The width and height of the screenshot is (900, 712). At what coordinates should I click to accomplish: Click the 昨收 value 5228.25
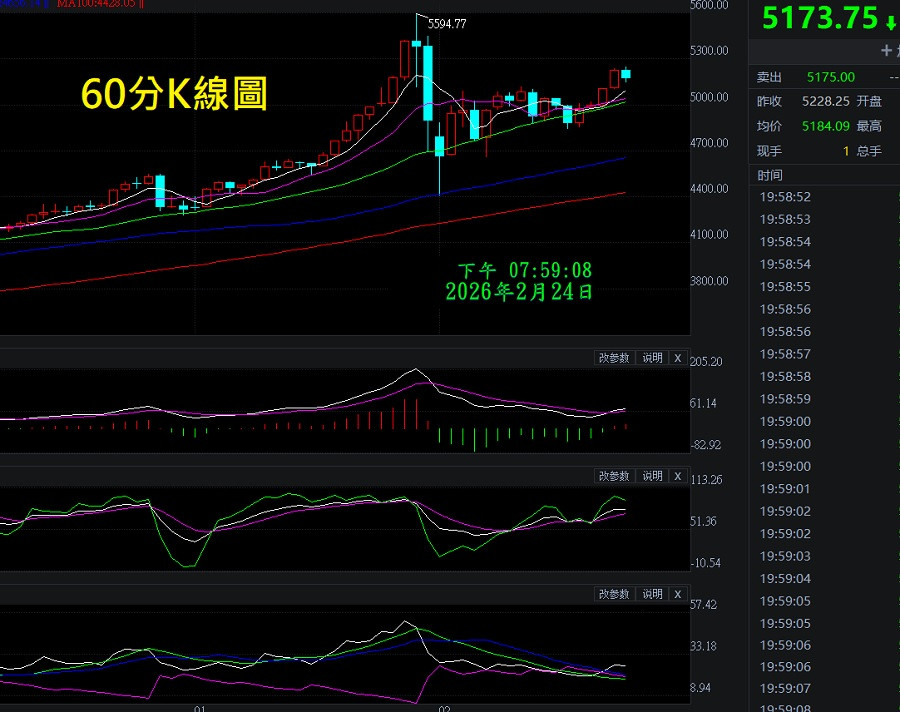[825, 101]
